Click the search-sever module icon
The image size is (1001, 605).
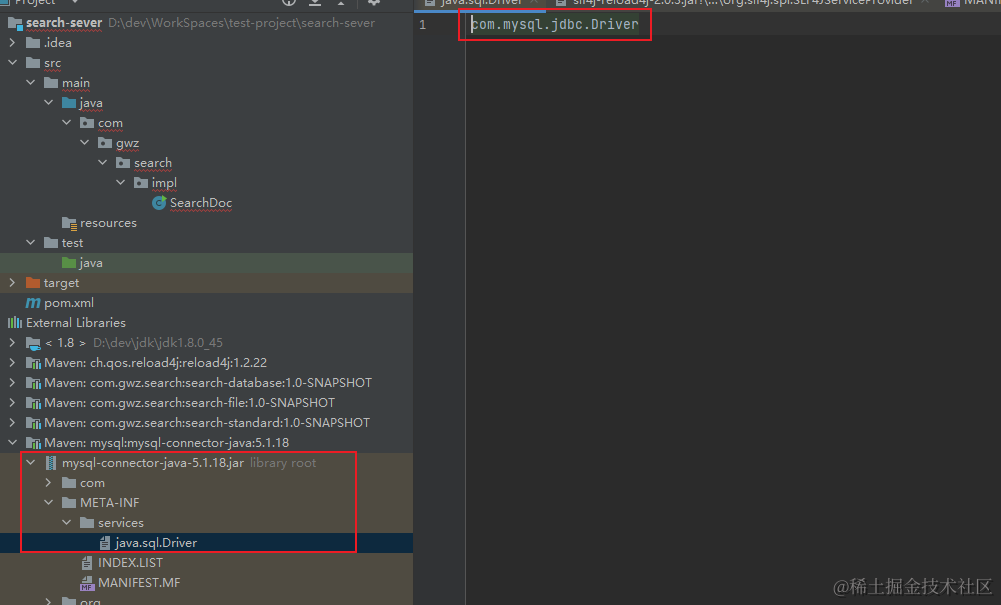[15, 23]
